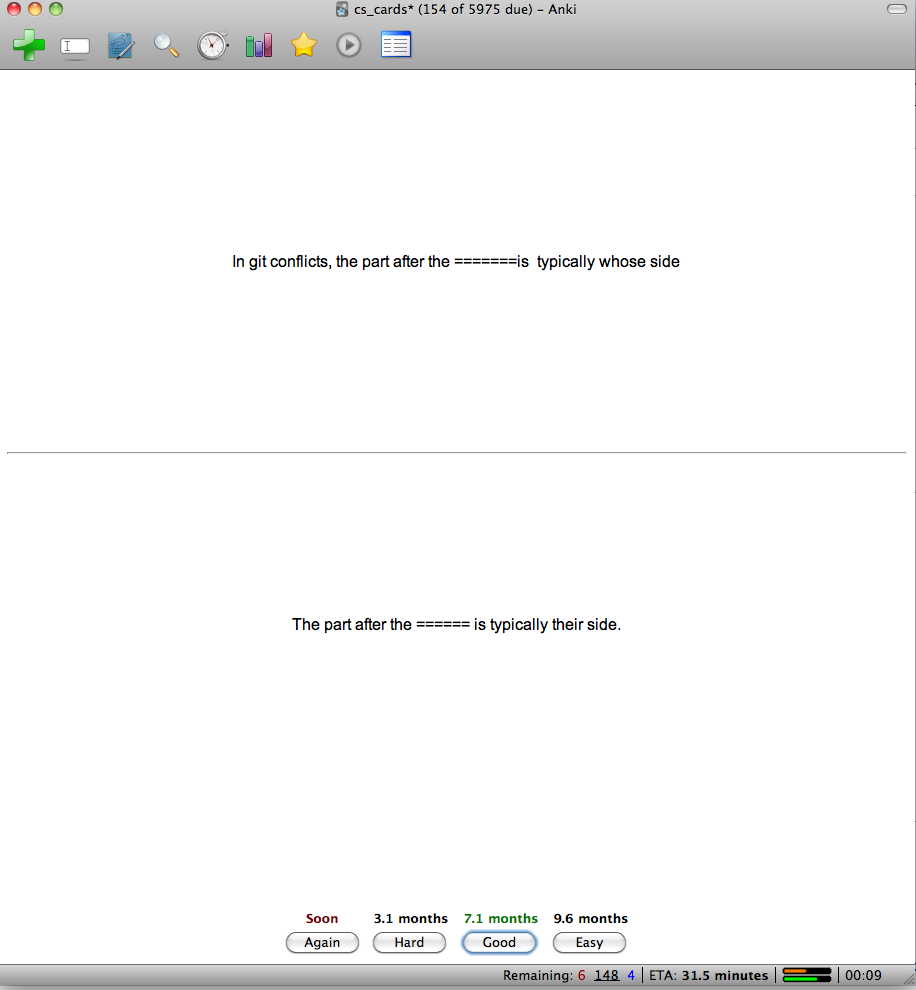Click the stopwatch timeboxing icon

coord(212,46)
